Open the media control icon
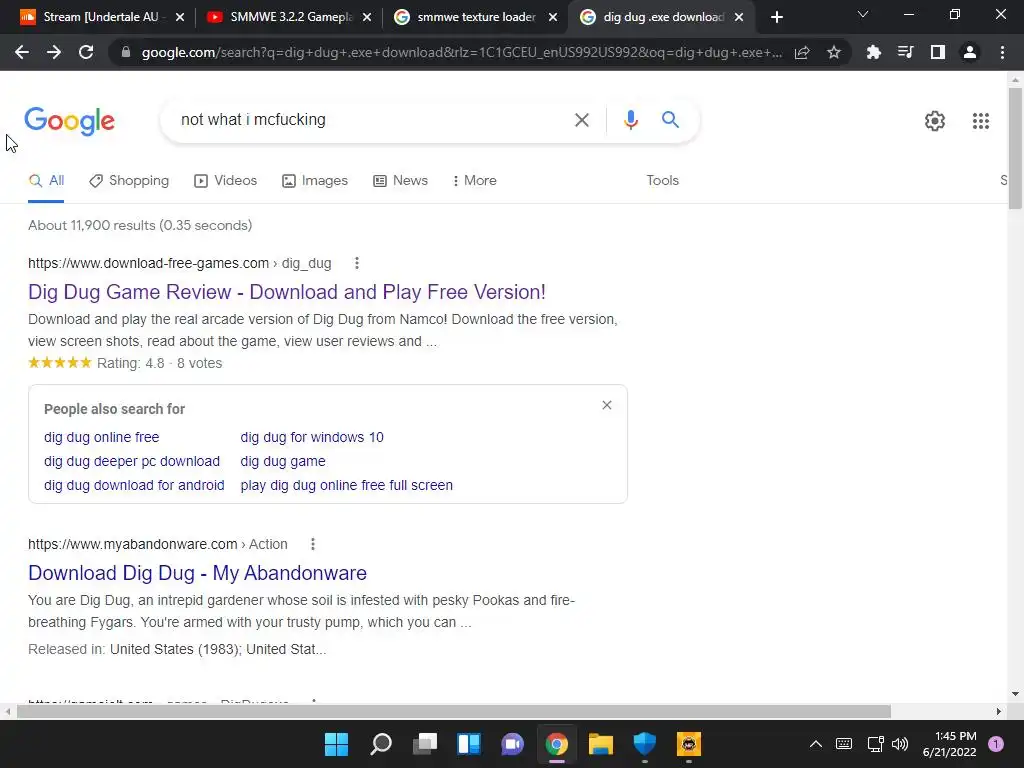This screenshot has height=768, width=1024. pos(905,52)
